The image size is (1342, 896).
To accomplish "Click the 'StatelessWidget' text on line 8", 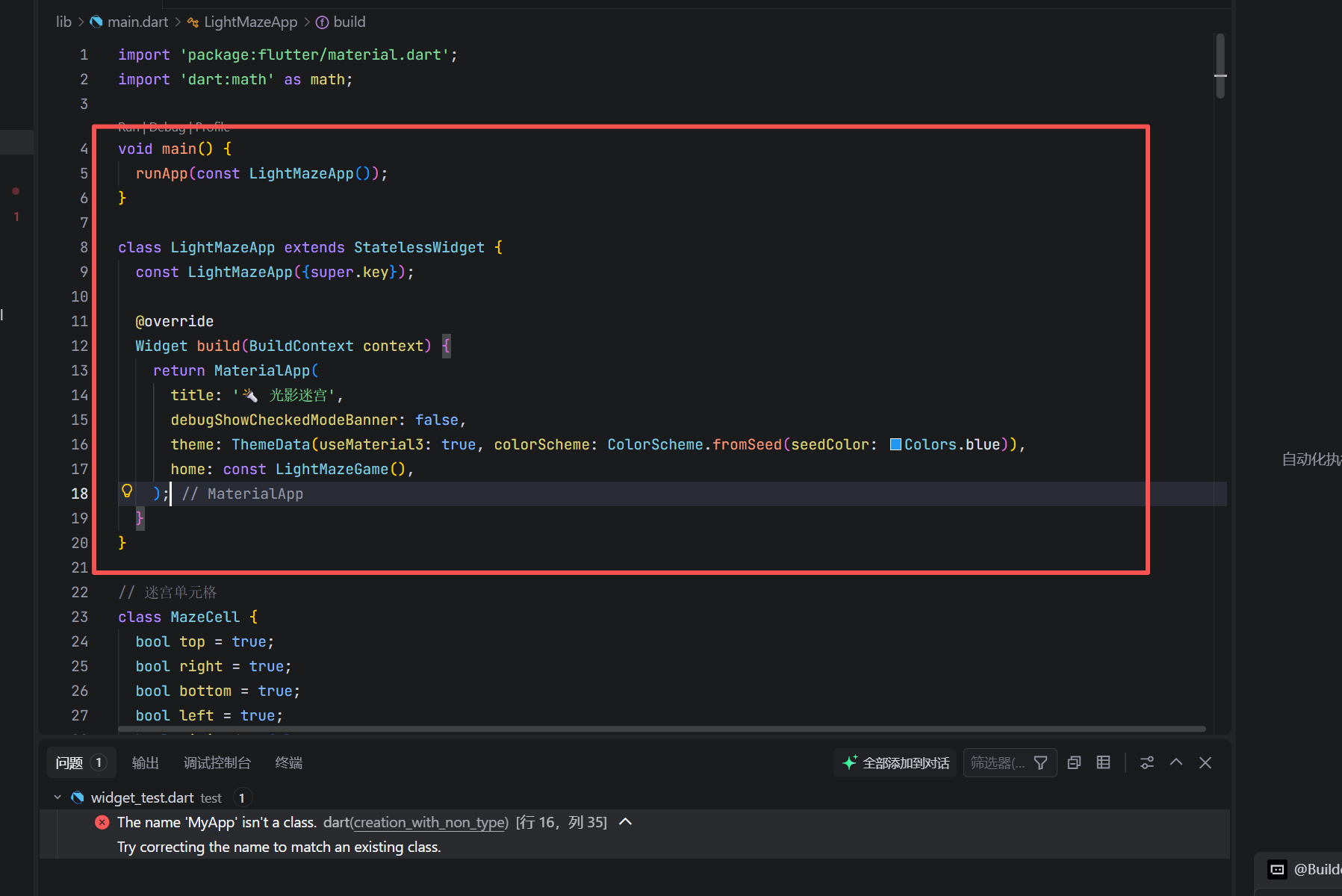I will pyautogui.click(x=419, y=247).
